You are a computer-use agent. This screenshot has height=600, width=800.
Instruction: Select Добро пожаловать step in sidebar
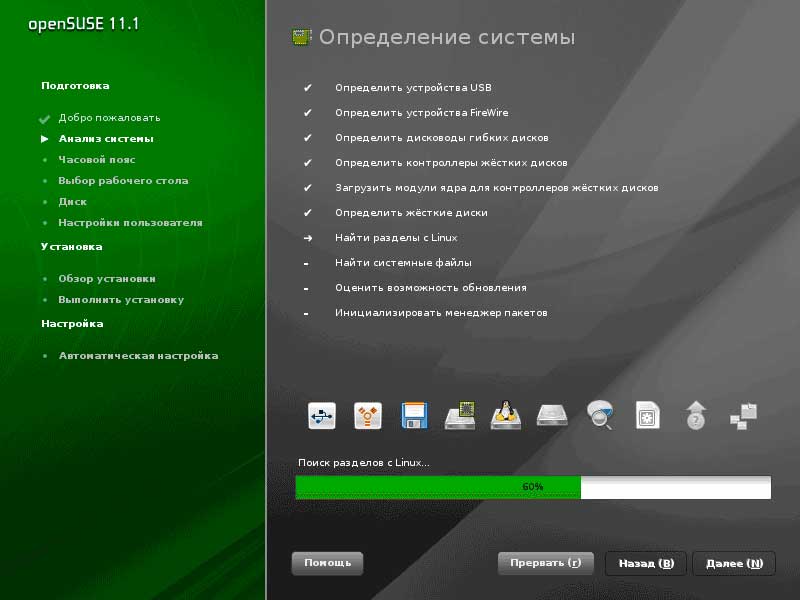pyautogui.click(x=109, y=118)
